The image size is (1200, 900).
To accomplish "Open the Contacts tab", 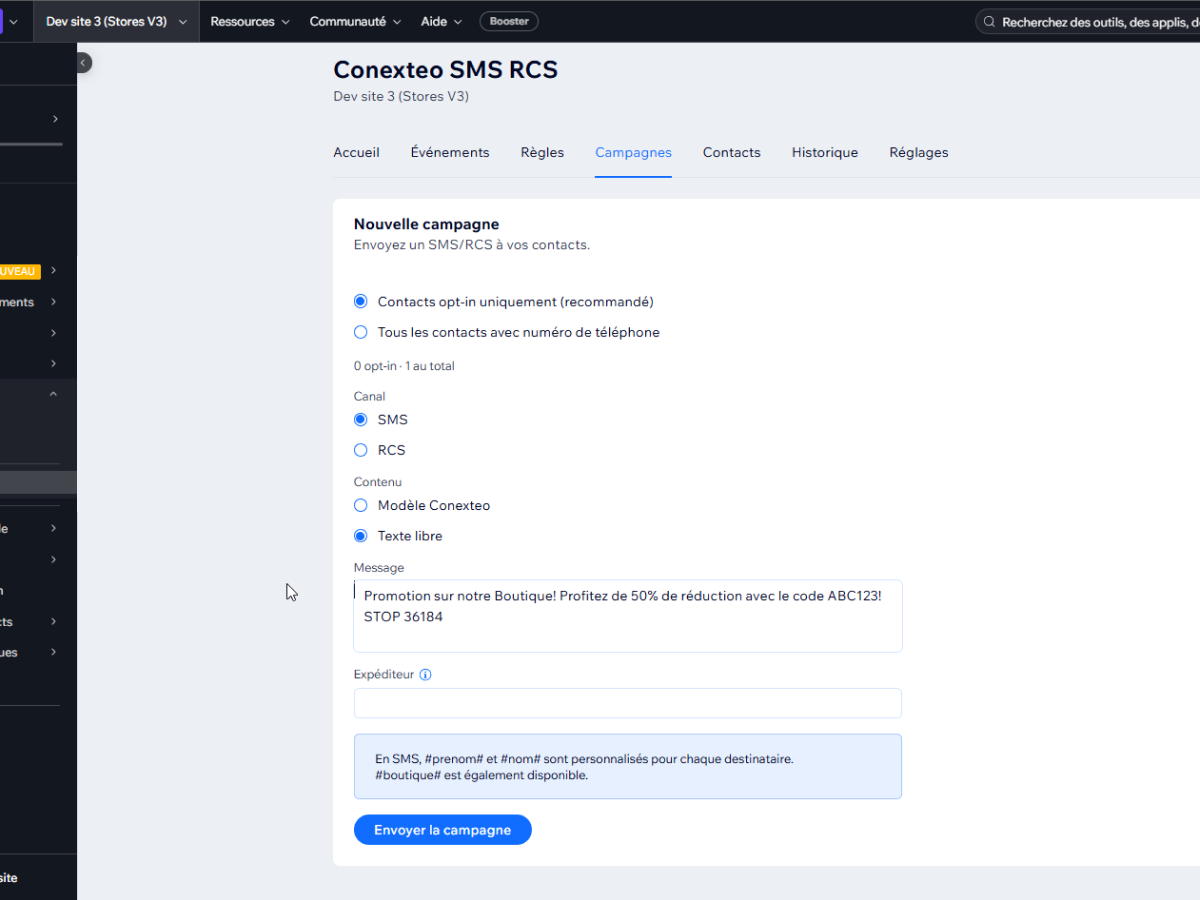I will pos(732,152).
